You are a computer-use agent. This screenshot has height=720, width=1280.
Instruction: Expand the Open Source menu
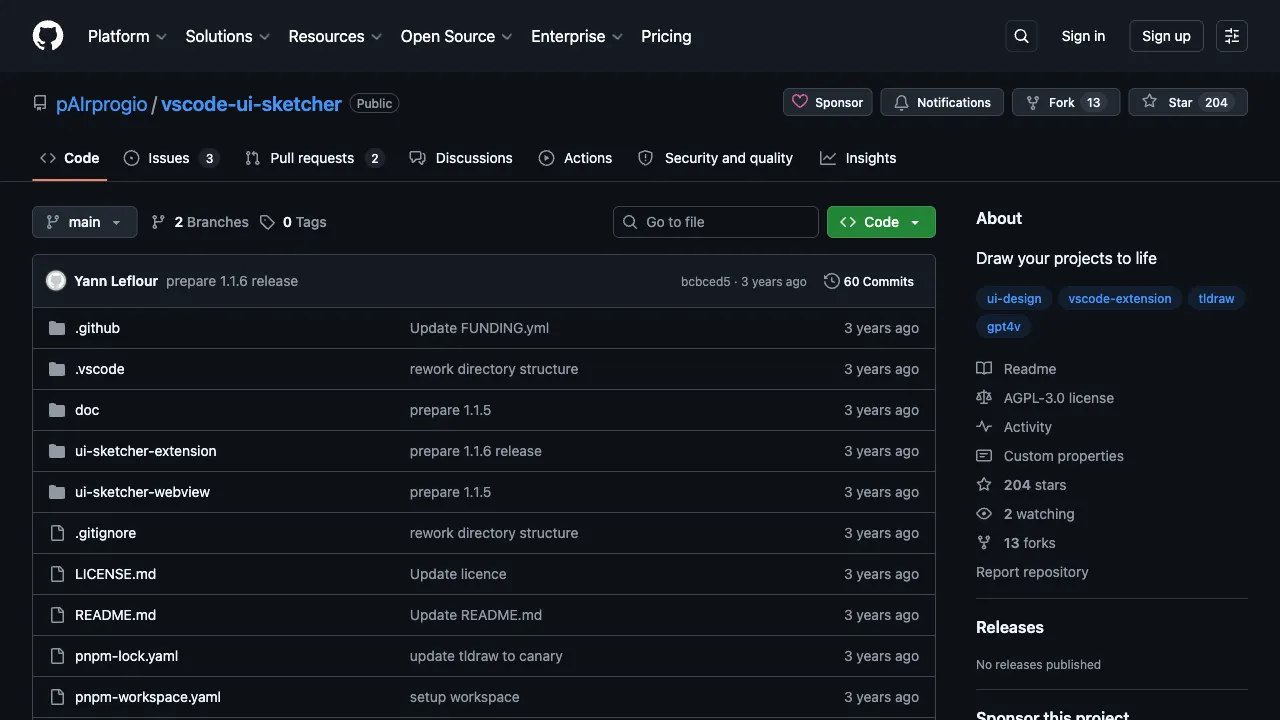coord(456,36)
